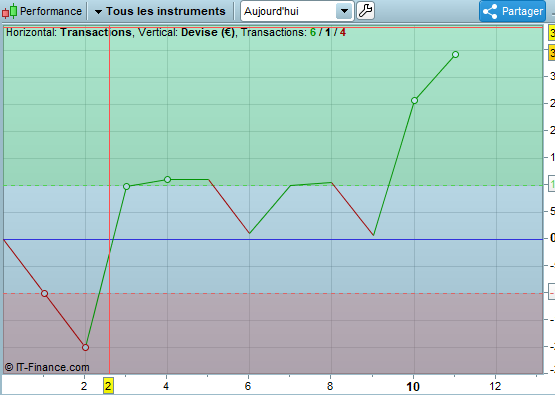Click the IT-Finance.com copyright link
Screen dimensions: 555x395
(x=47, y=367)
